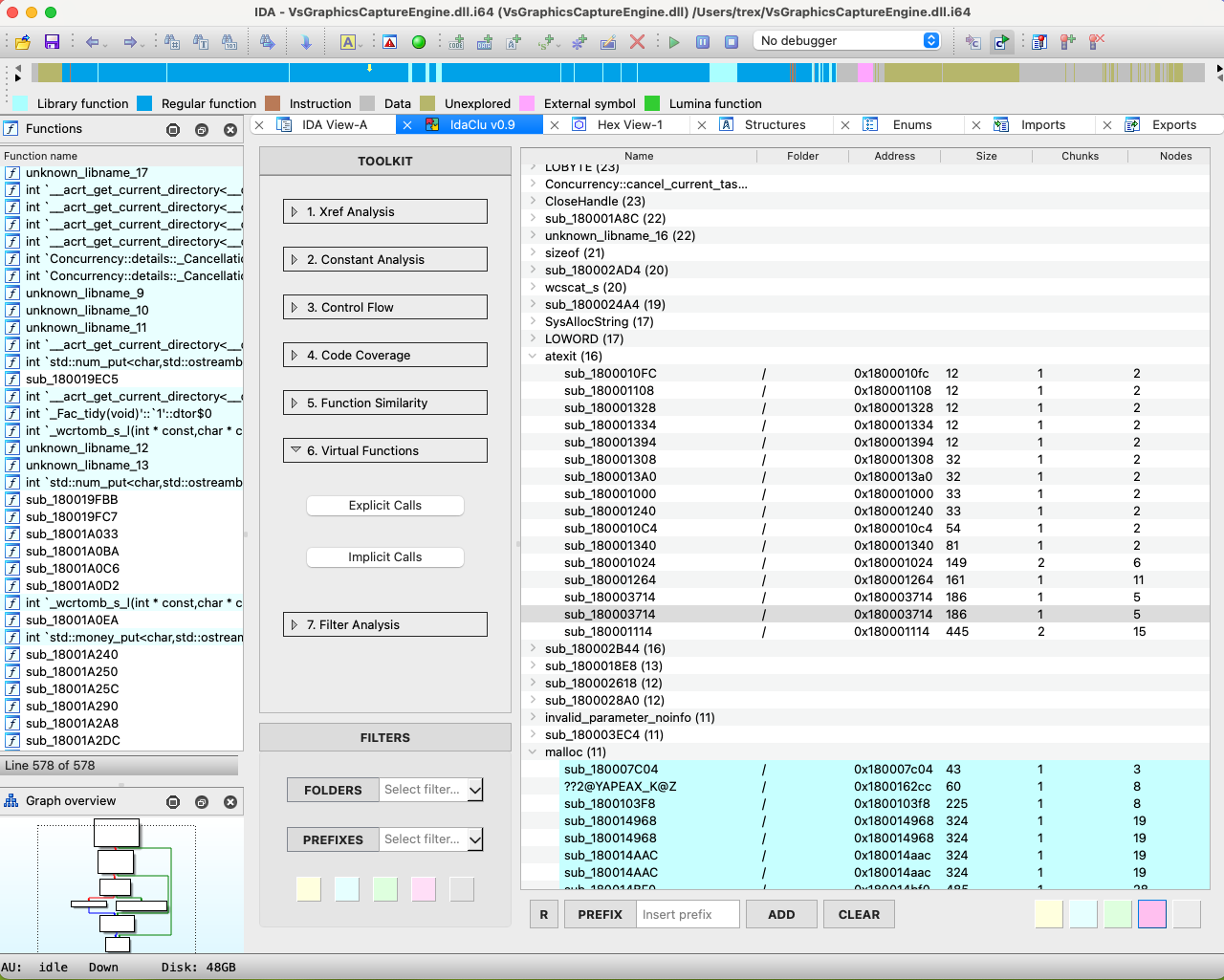
Task: Click the Open file folder icon
Action: tap(23, 42)
